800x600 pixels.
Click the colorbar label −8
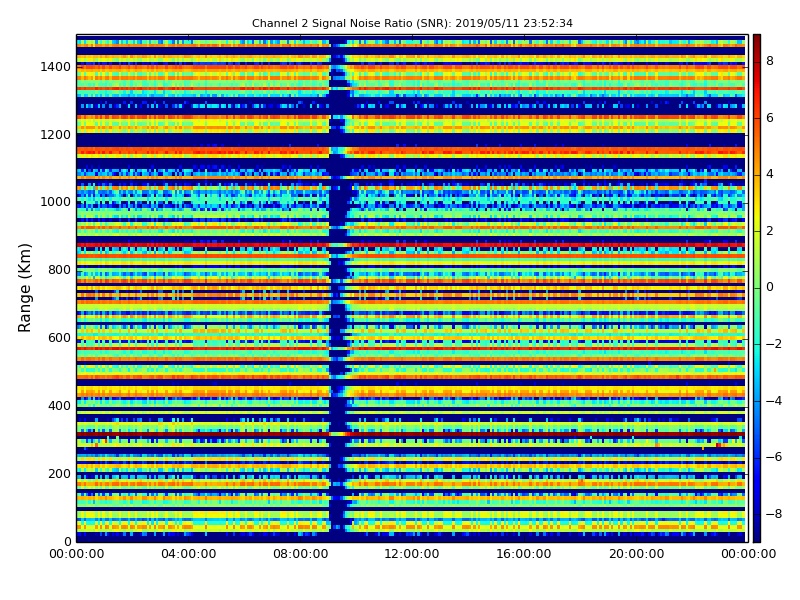click(774, 514)
